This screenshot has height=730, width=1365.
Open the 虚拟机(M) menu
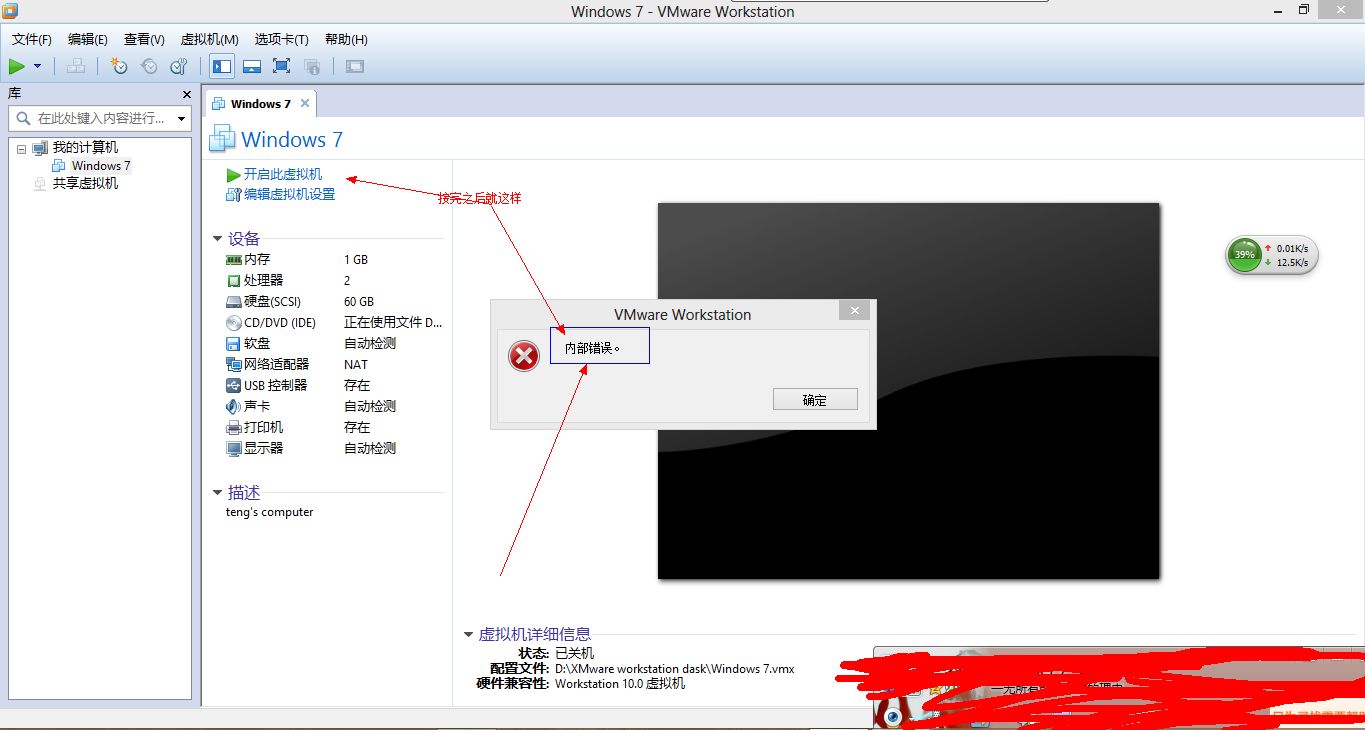209,39
